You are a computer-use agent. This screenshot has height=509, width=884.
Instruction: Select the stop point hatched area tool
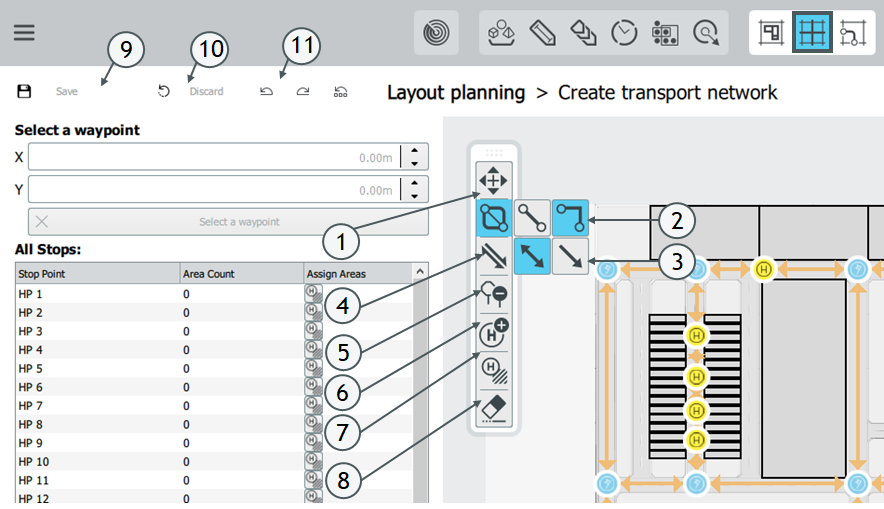[494, 371]
